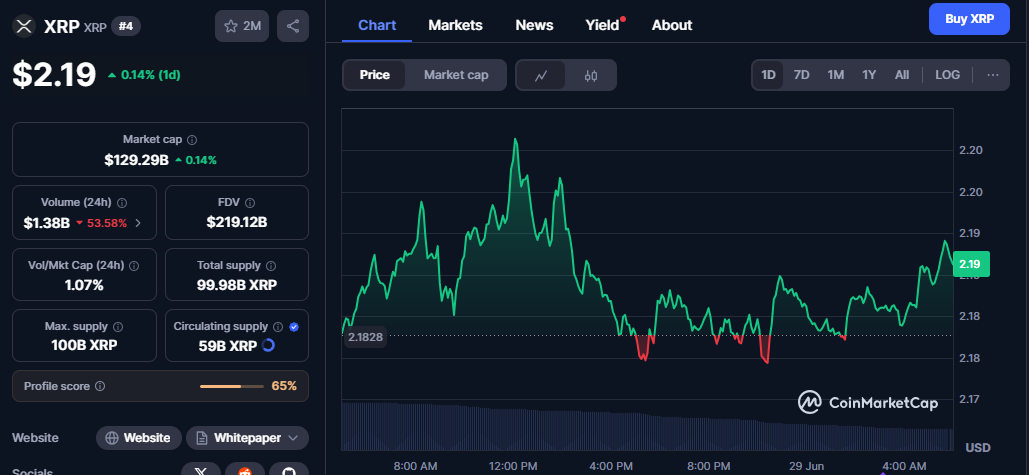
Task: Click the USD currency label
Action: click(x=978, y=447)
